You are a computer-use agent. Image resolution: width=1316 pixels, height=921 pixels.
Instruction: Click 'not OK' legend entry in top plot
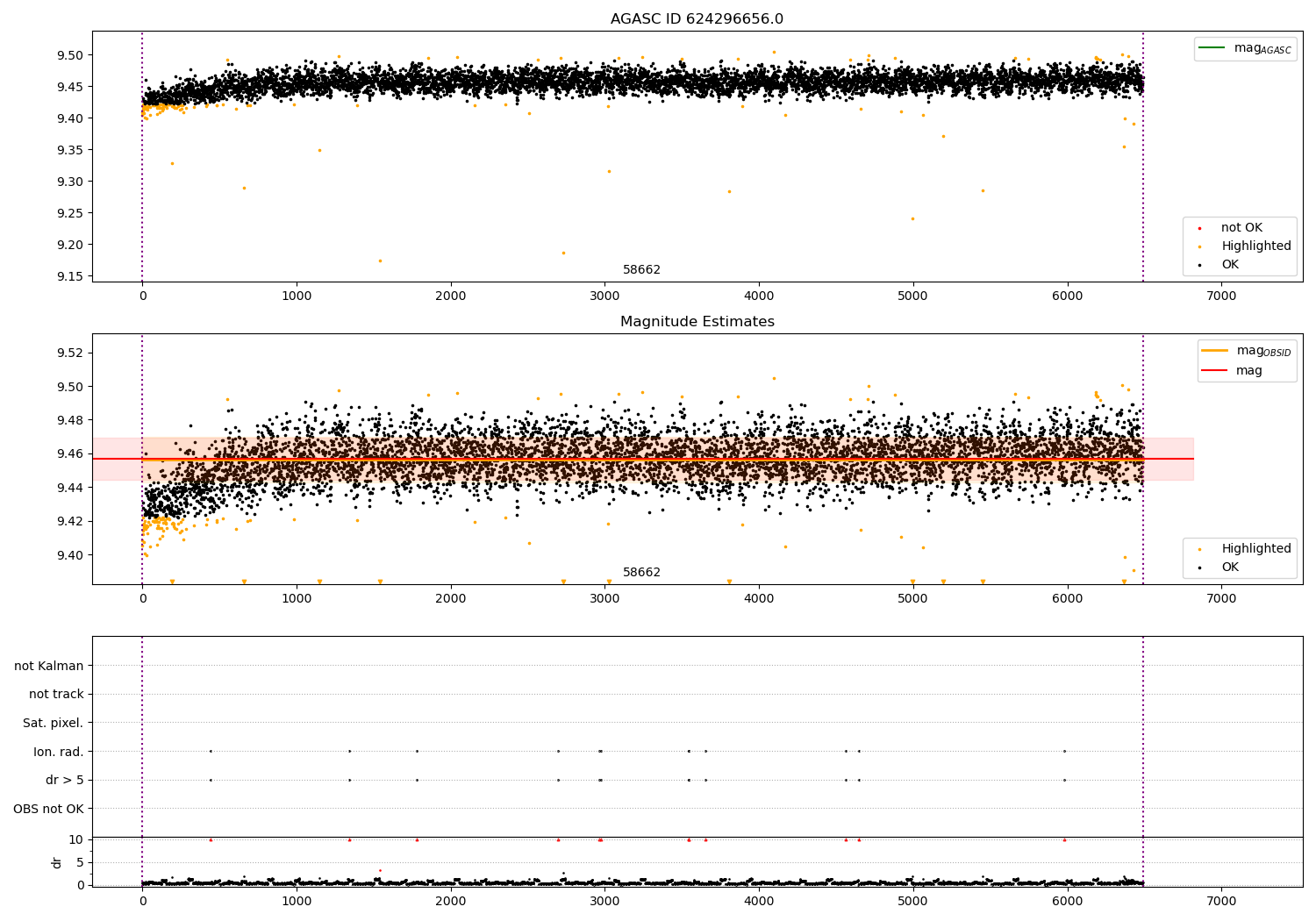[1241, 228]
